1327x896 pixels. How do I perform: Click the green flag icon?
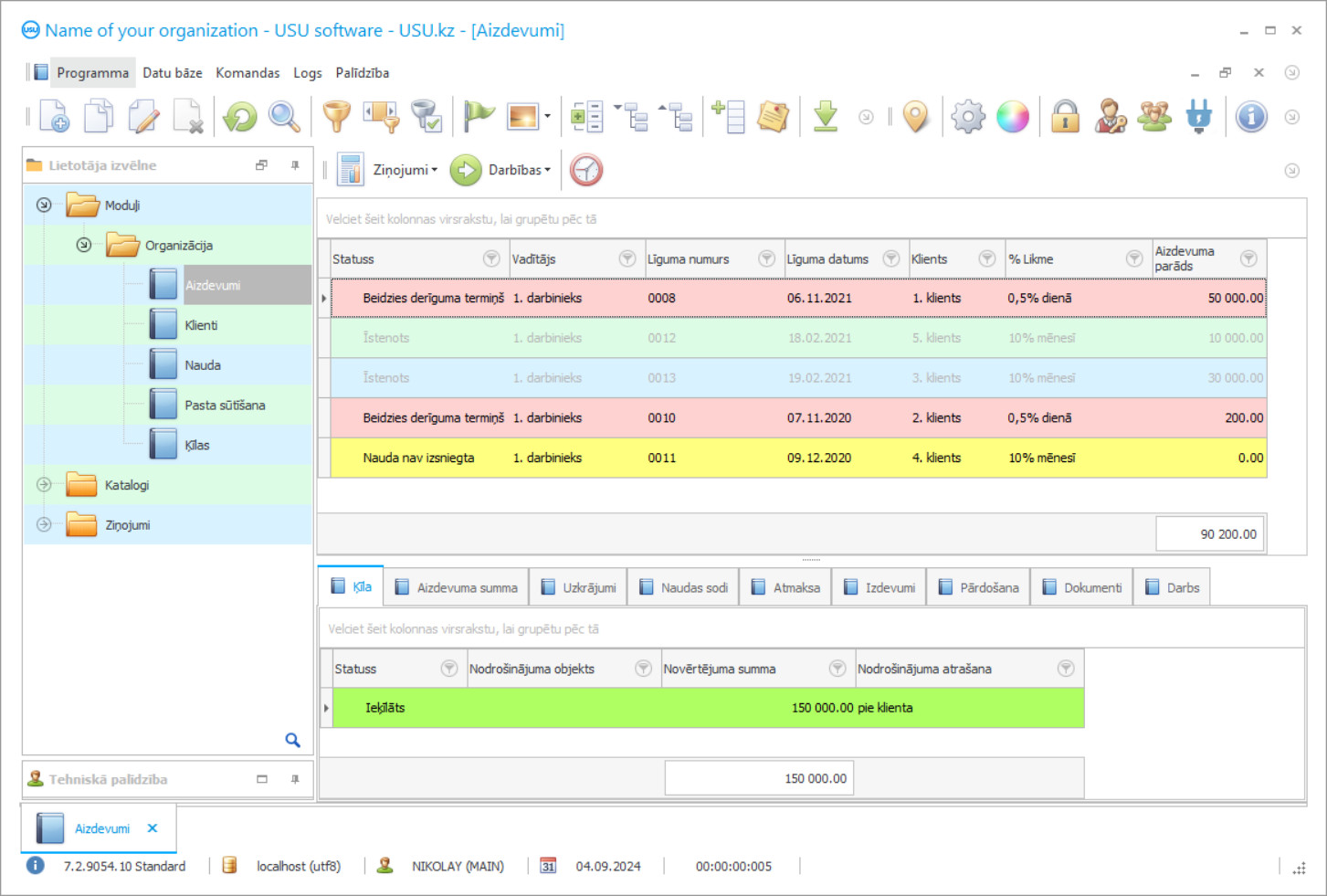pos(479,117)
